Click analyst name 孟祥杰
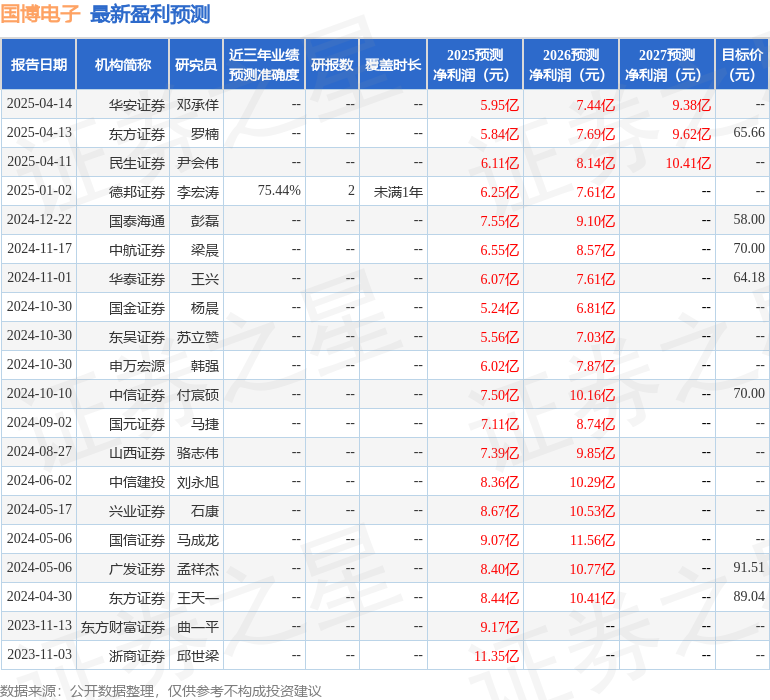Screen dimensions: 770x700 coord(198,569)
